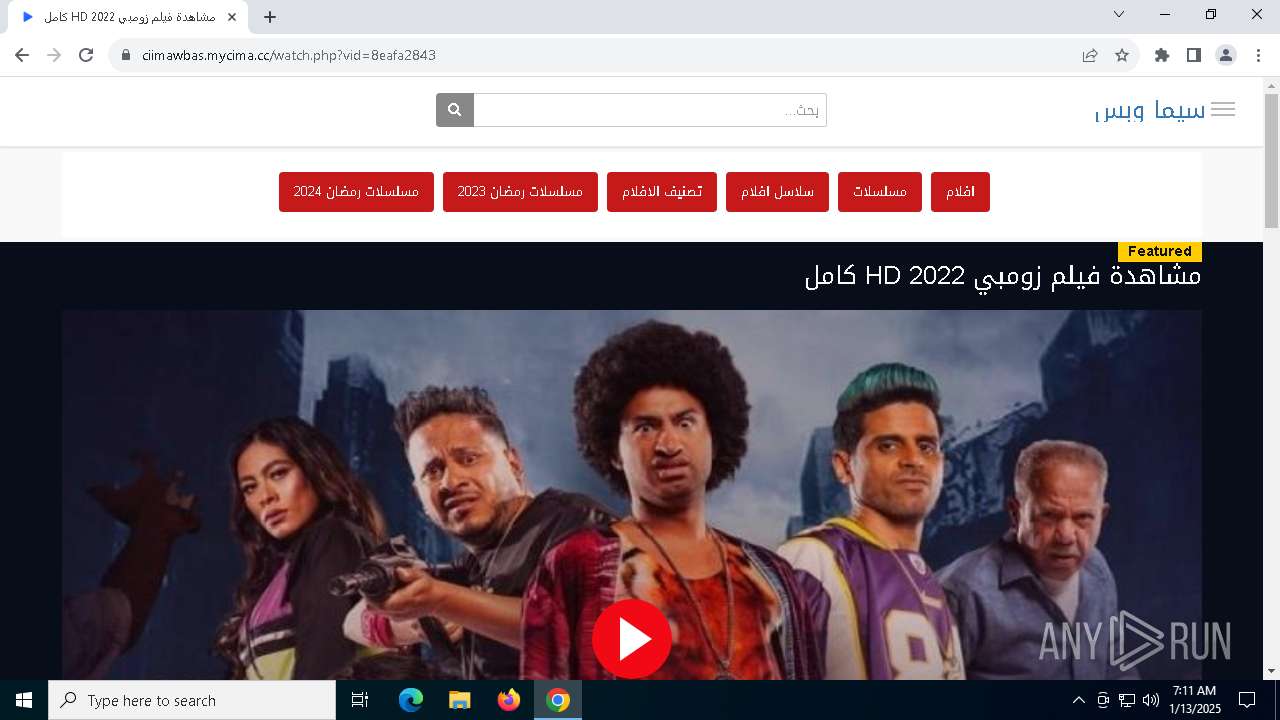Open the network tray icon
Image resolution: width=1280 pixels, height=720 pixels.
pyautogui.click(x=1127, y=700)
